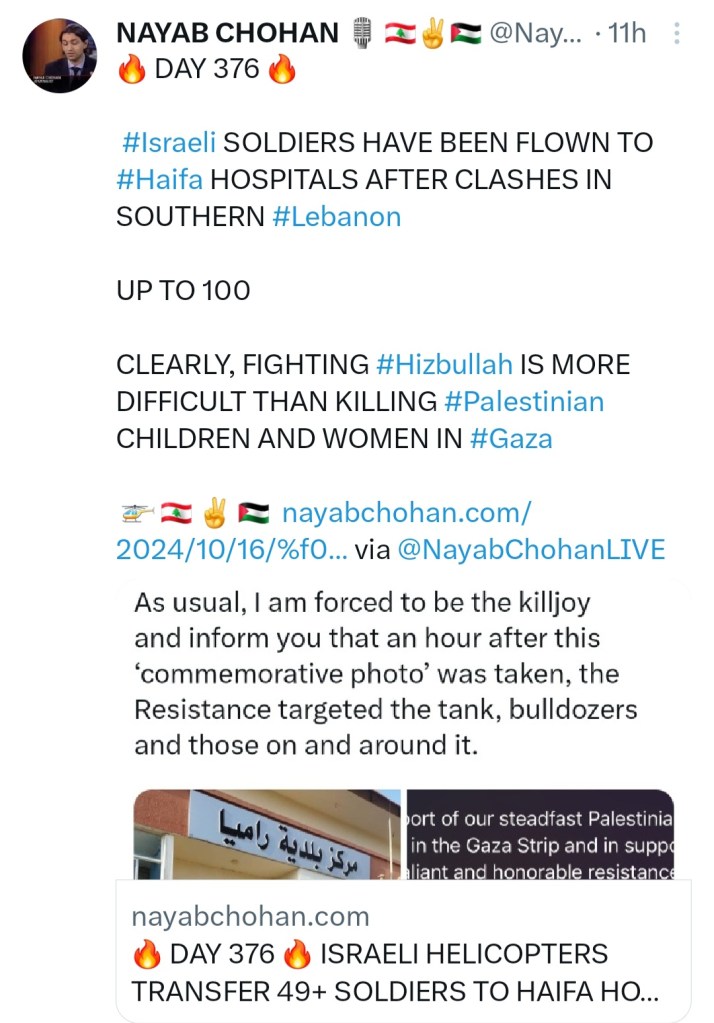Click the nayabchohan.com domain on link card

[250, 916]
